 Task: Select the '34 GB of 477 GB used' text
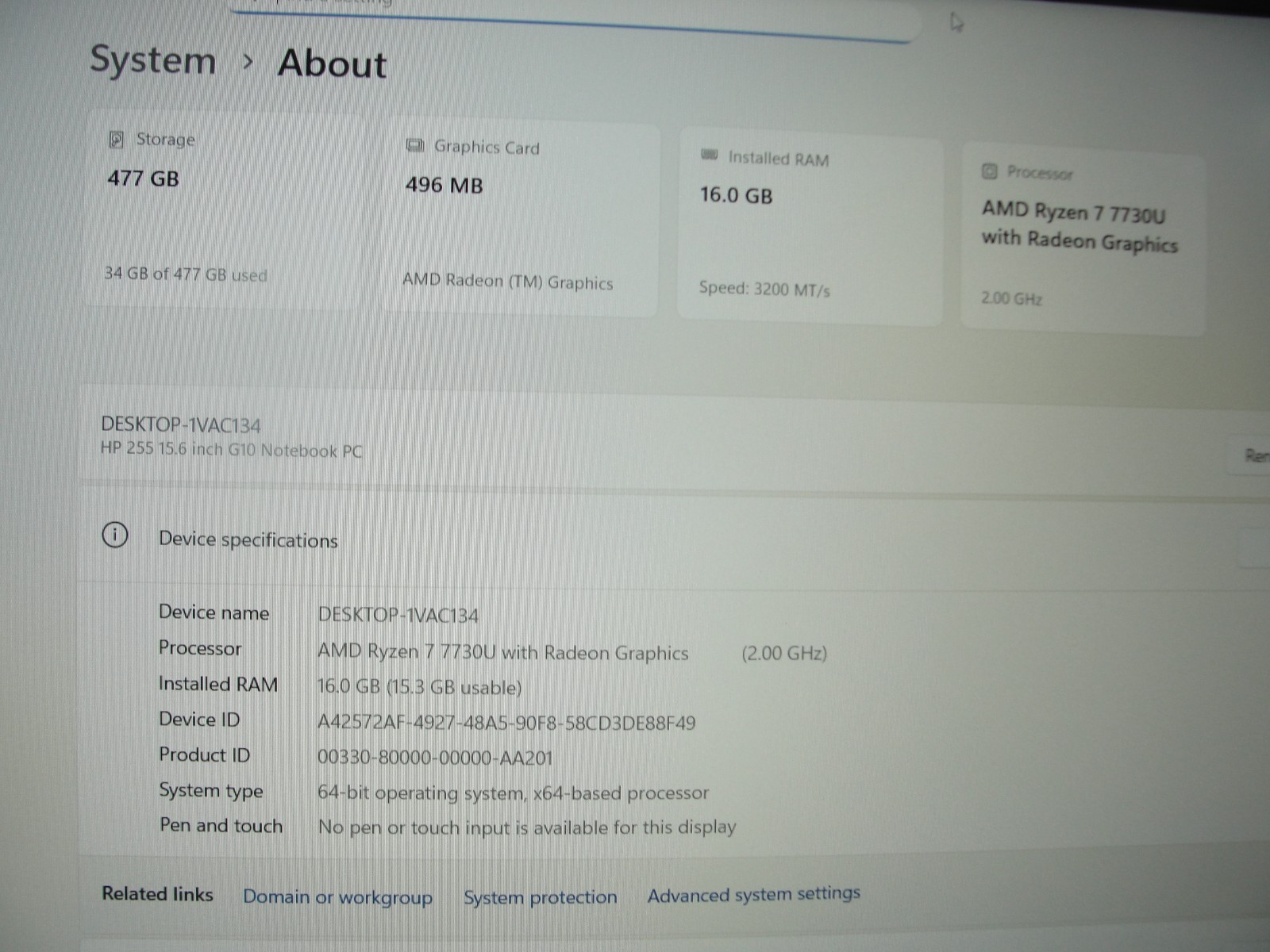coord(186,274)
